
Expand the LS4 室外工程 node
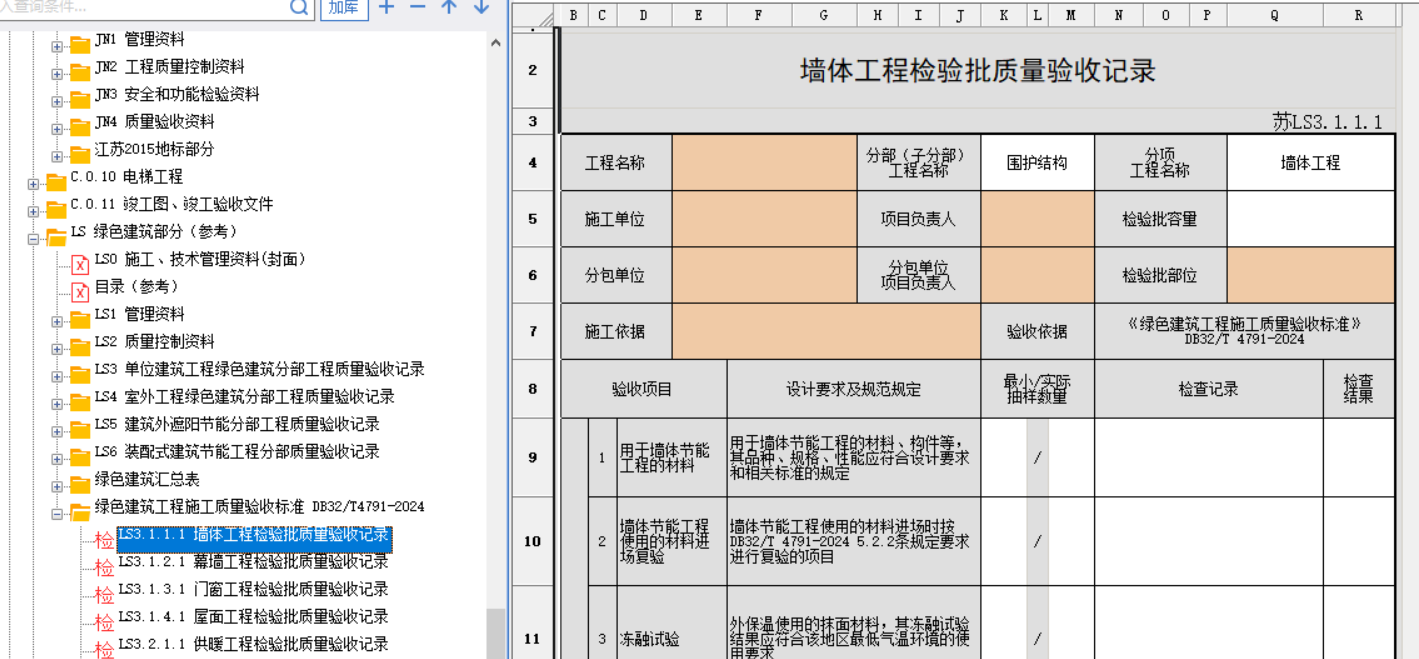(57, 404)
